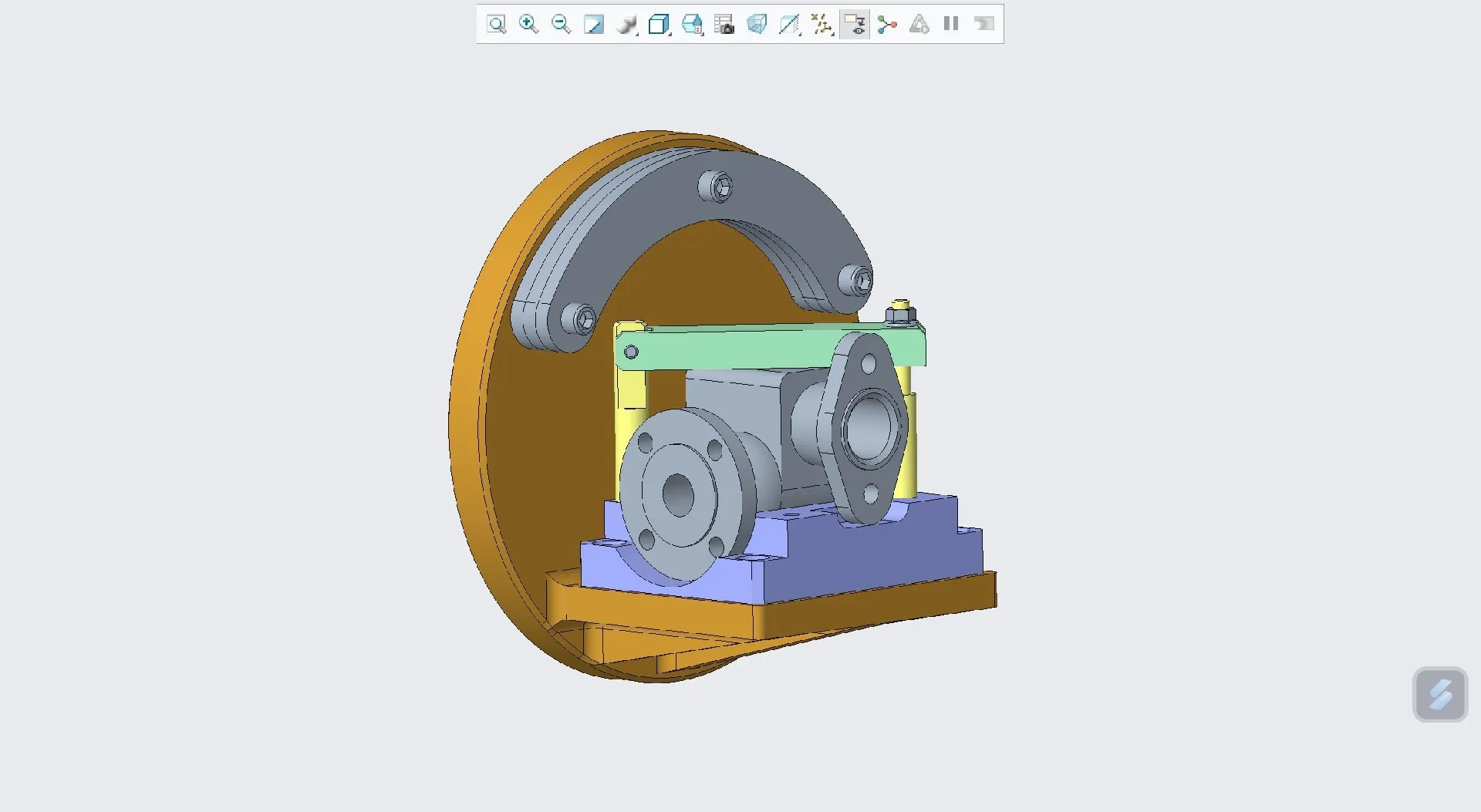Viewport: 1481px width, 812px height.
Task: Toggle the highlighted Annotation Display button
Action: (855, 25)
